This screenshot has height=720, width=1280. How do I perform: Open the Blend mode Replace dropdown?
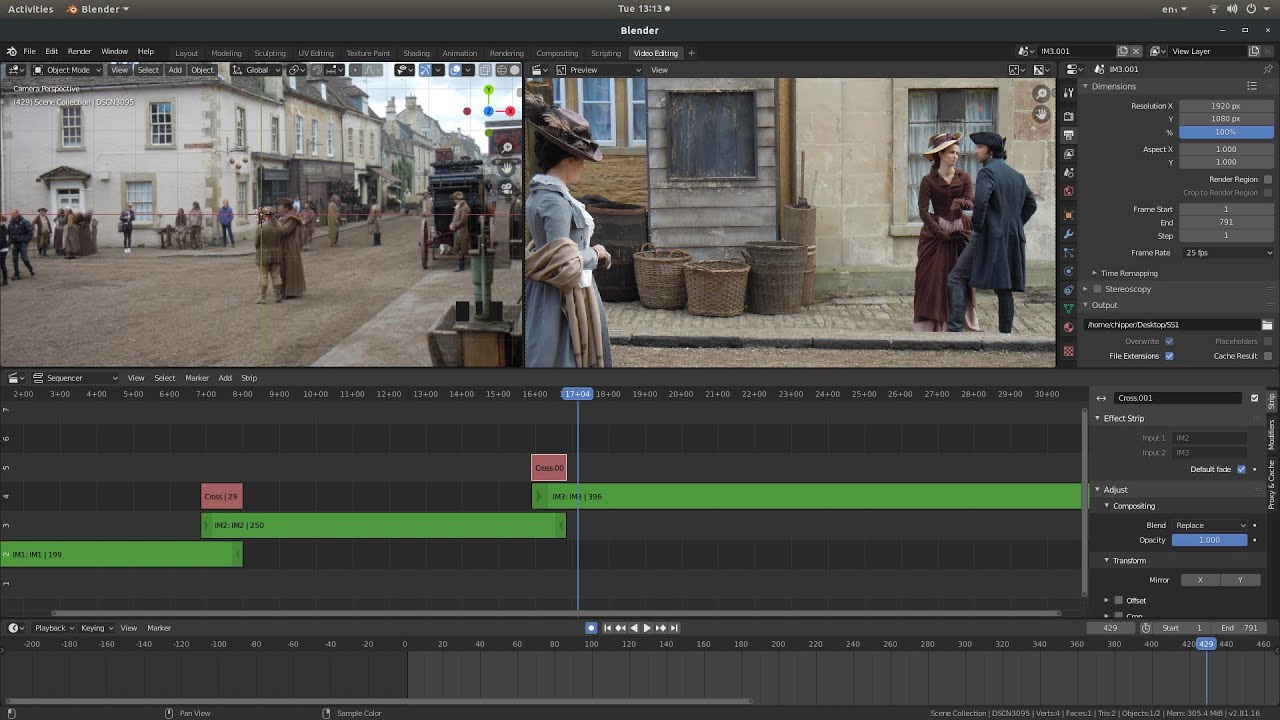tap(1210, 525)
